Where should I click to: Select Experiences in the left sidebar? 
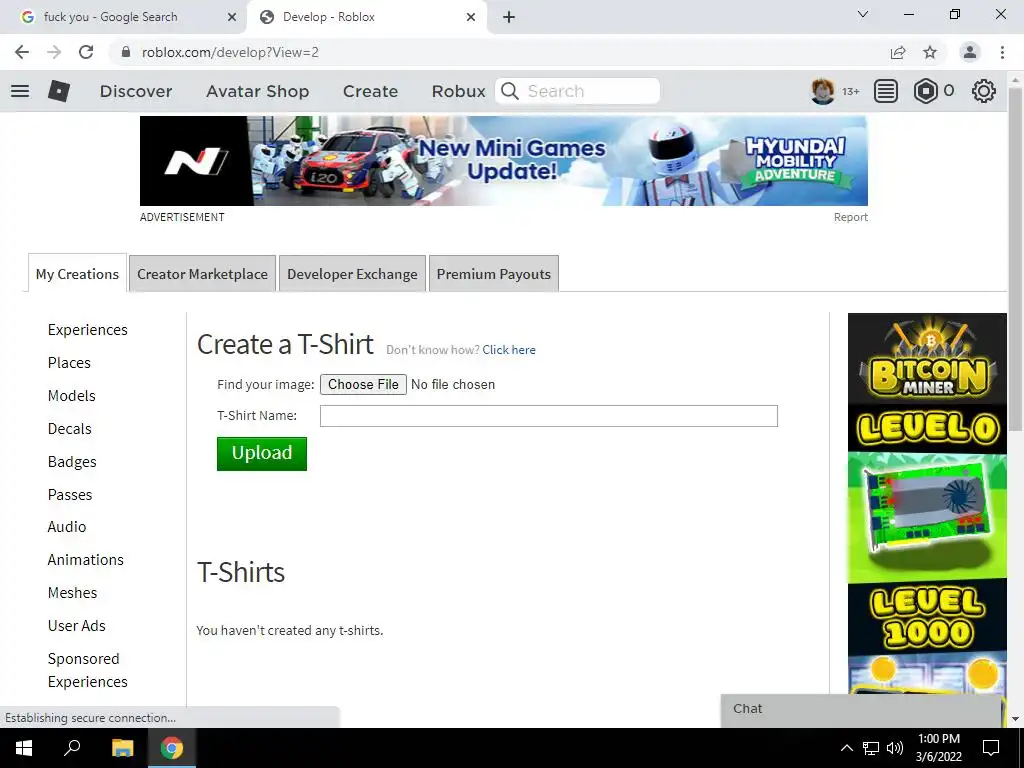point(88,329)
